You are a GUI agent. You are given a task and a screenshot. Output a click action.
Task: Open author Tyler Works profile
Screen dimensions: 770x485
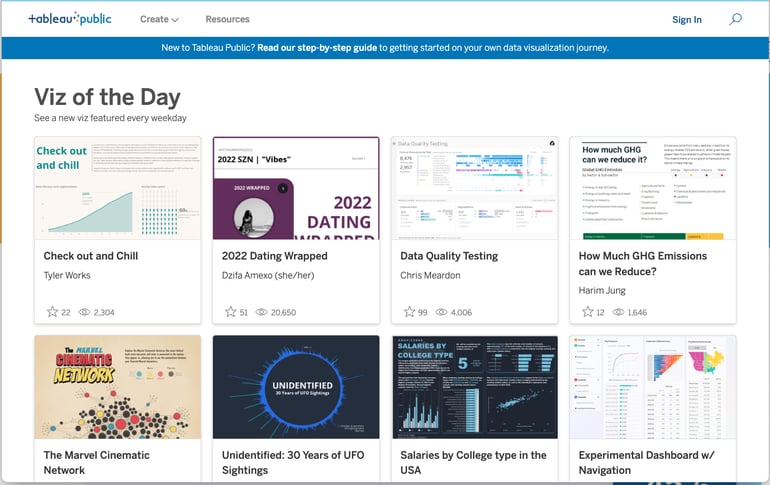click(67, 275)
